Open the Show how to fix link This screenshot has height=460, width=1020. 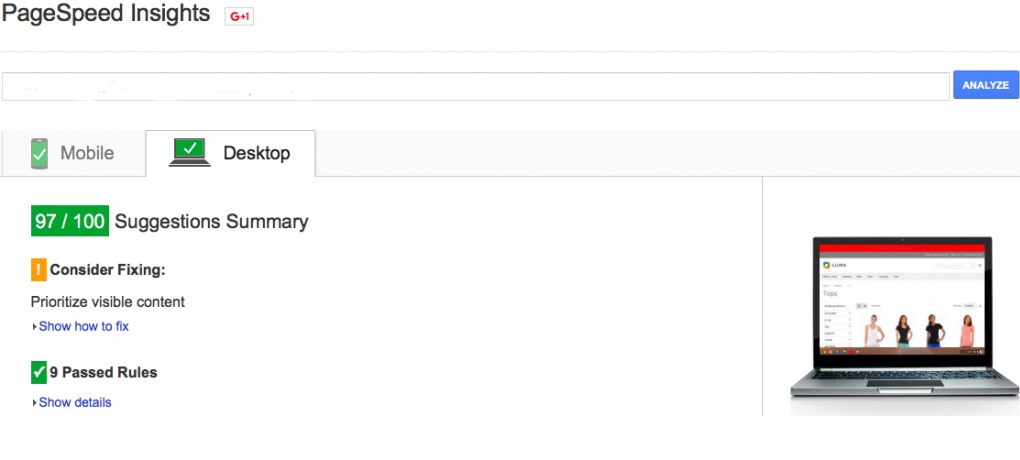pyautogui.click(x=84, y=326)
